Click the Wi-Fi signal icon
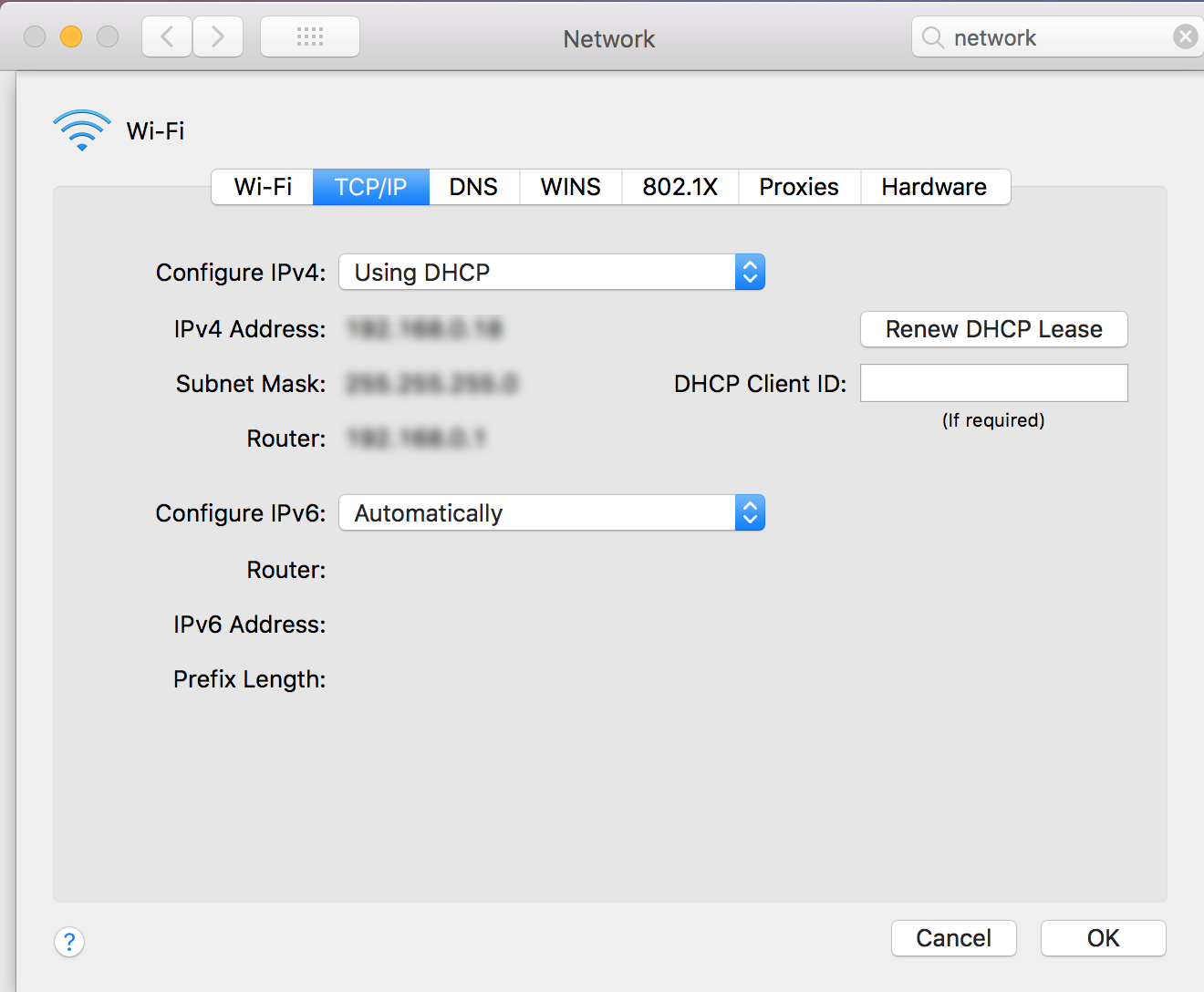Viewport: 1204px width, 992px height. 82,130
